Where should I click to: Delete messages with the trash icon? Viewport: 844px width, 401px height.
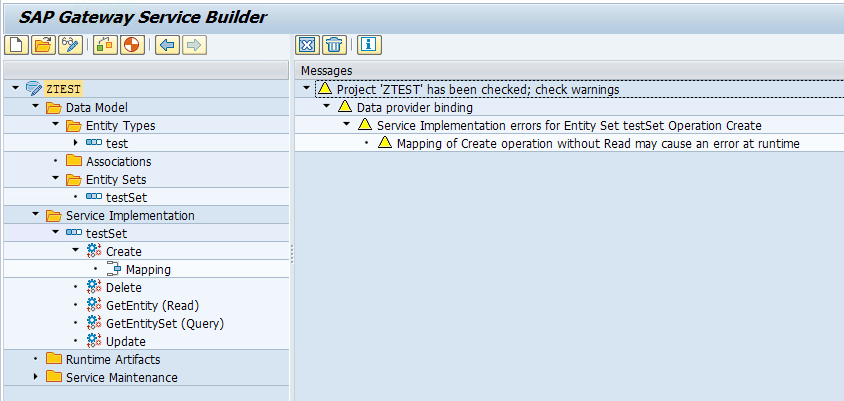click(334, 45)
